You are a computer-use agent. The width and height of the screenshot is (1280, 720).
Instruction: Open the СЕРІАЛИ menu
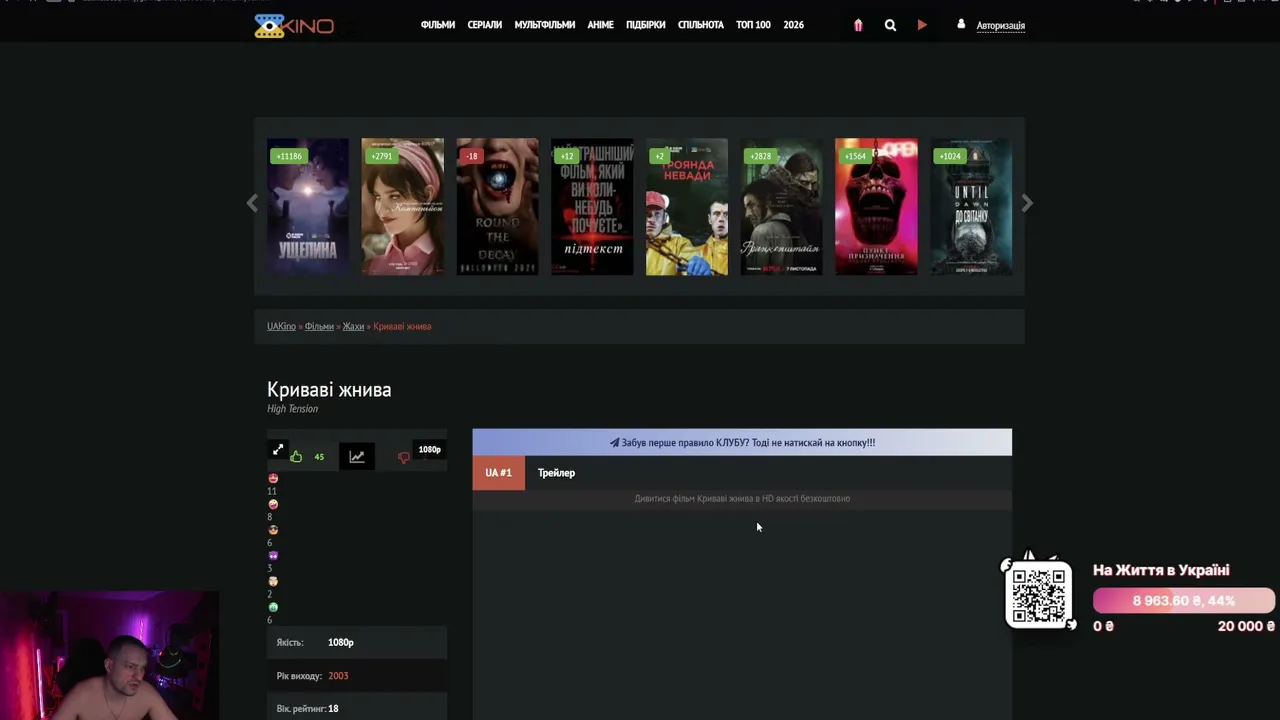[x=485, y=25]
